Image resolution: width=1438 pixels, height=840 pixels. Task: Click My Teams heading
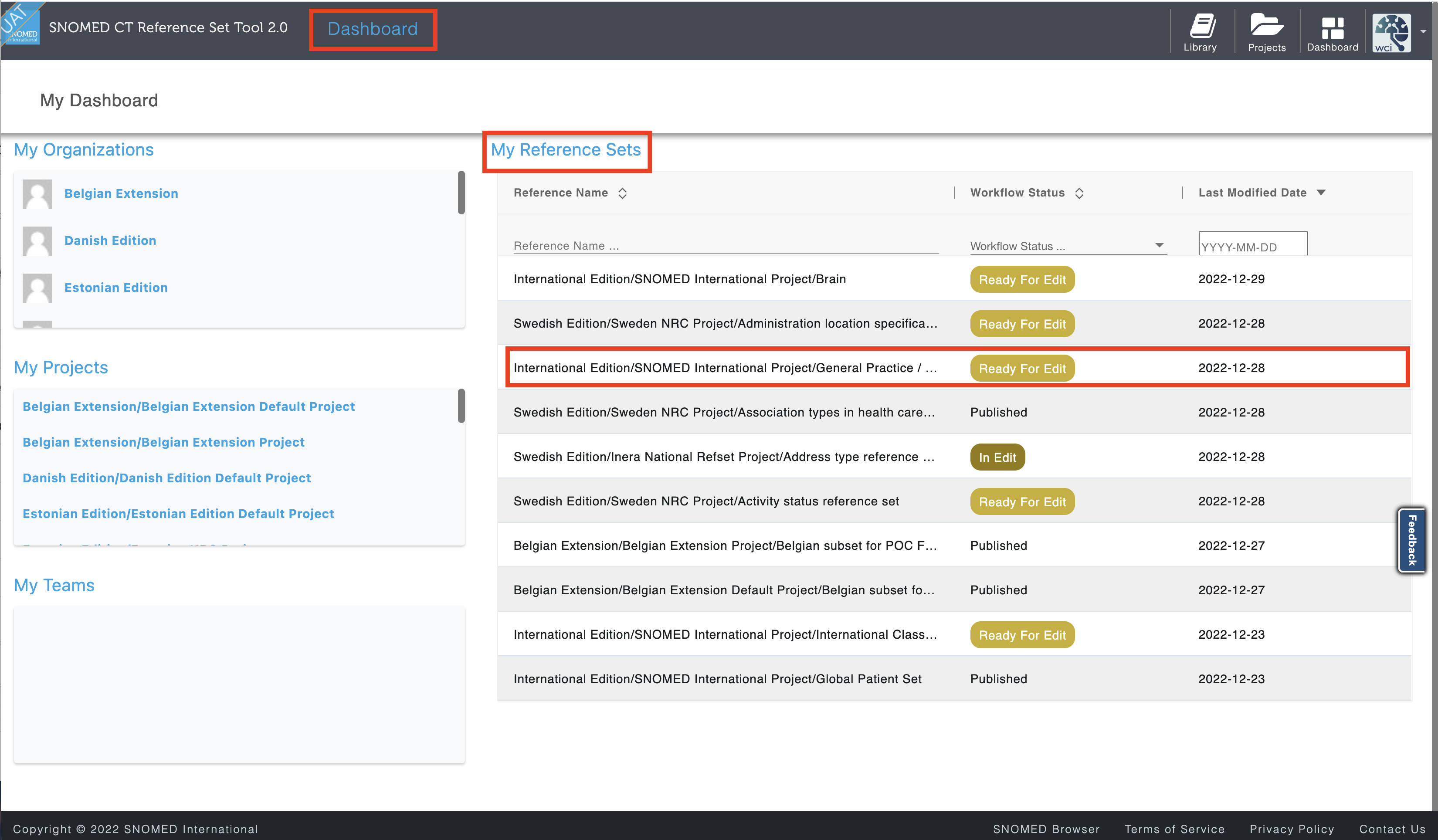point(54,586)
